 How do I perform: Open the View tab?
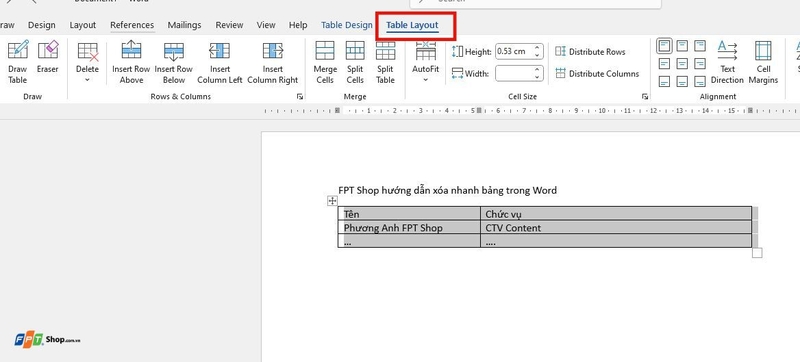pos(266,25)
